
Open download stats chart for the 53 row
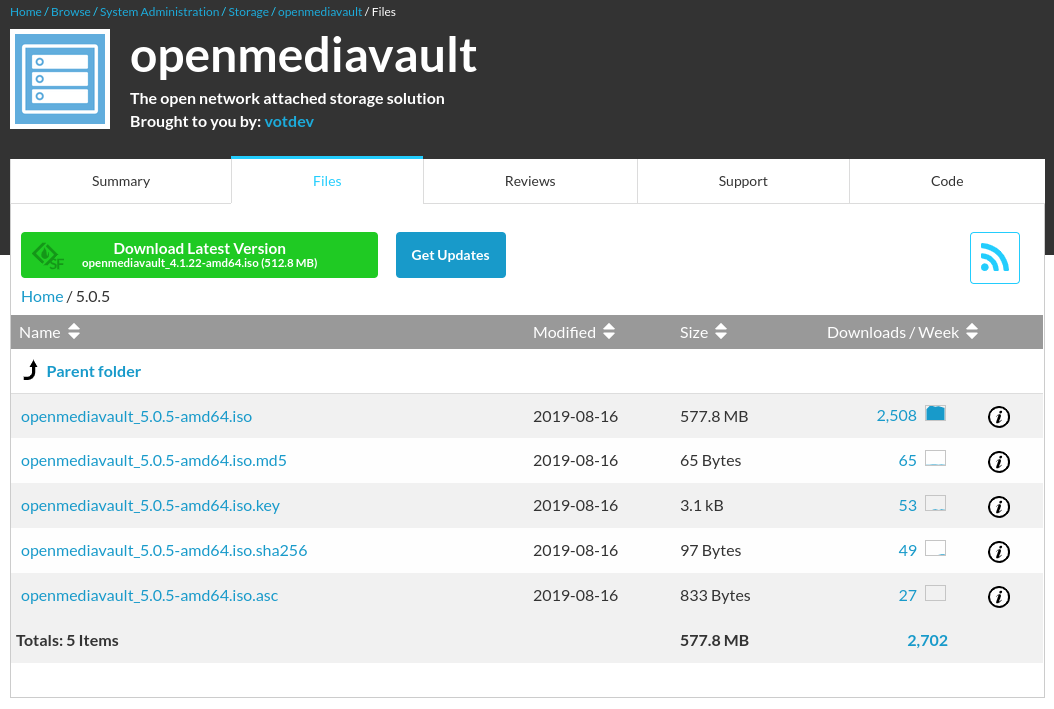click(935, 503)
